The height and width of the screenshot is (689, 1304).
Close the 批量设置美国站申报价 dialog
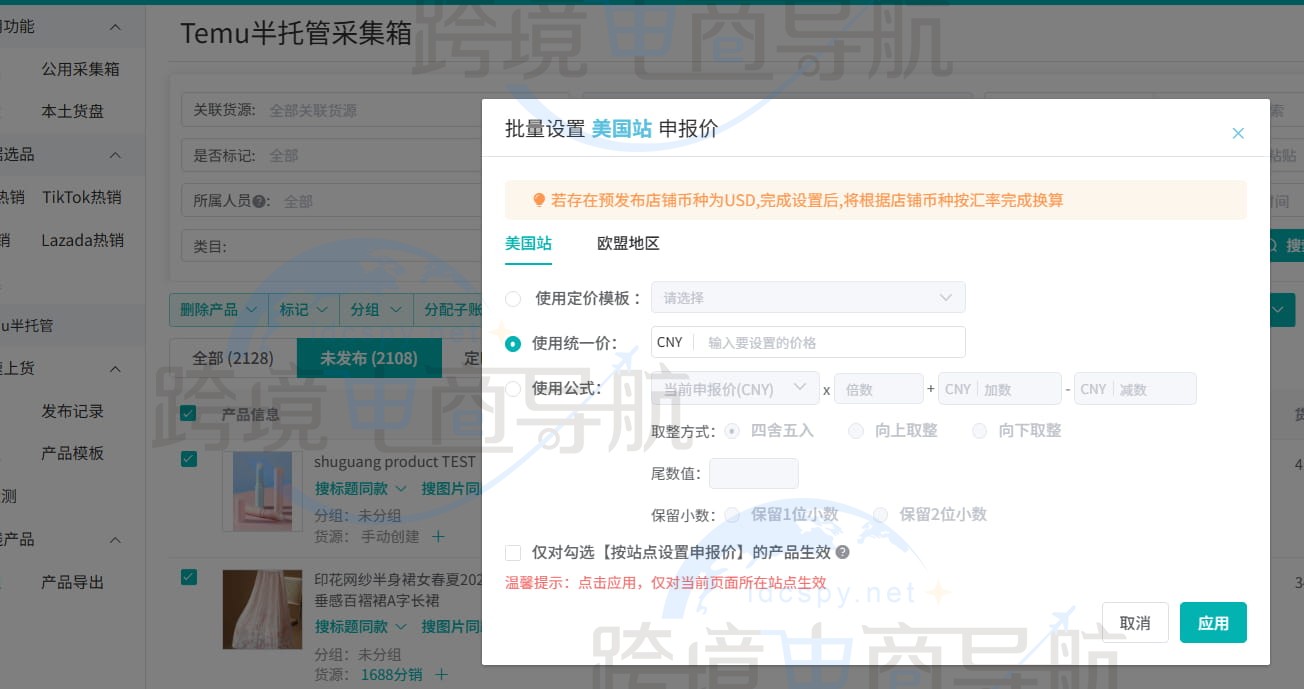(1238, 133)
